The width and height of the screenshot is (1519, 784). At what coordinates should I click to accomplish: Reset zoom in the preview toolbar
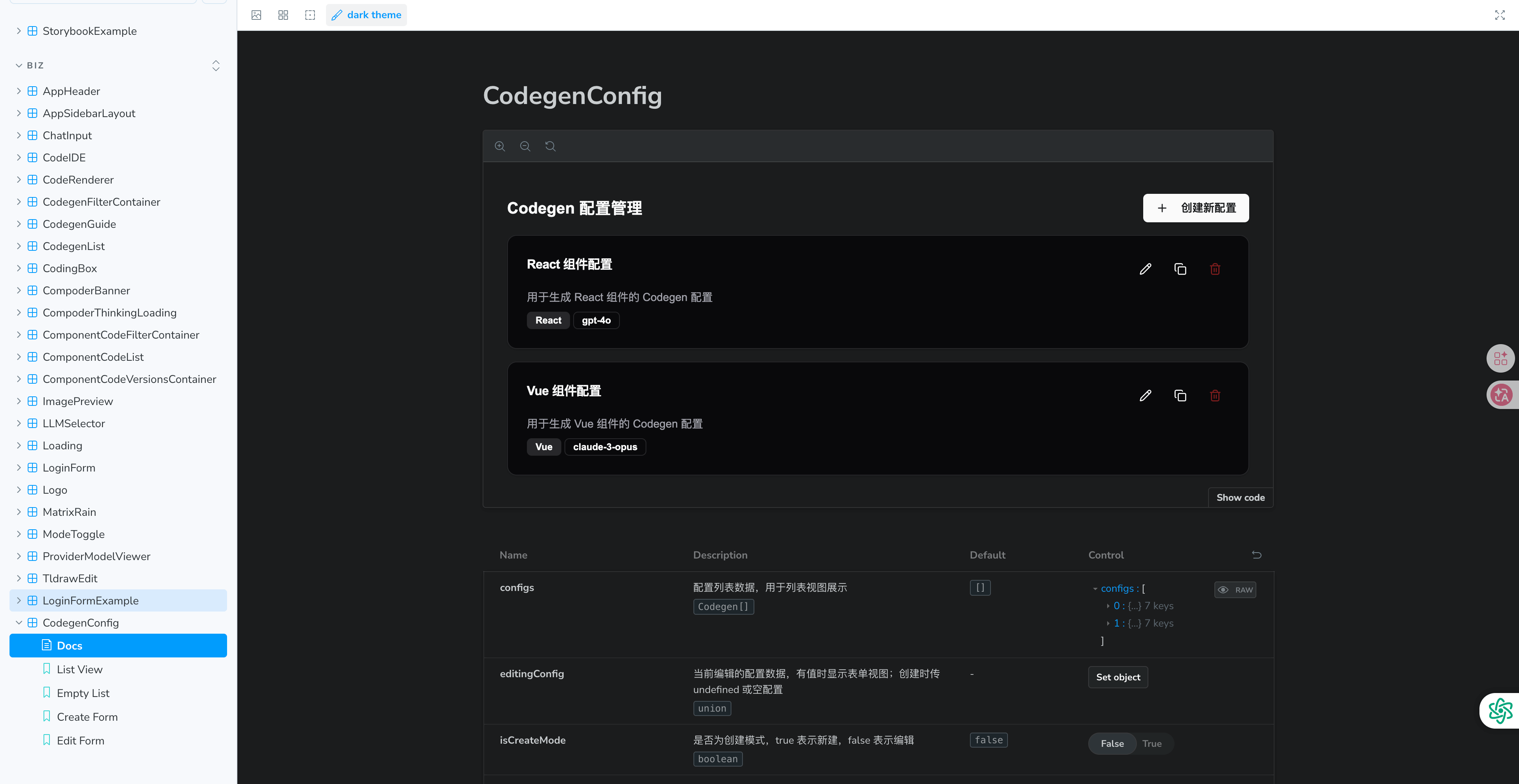click(550, 146)
